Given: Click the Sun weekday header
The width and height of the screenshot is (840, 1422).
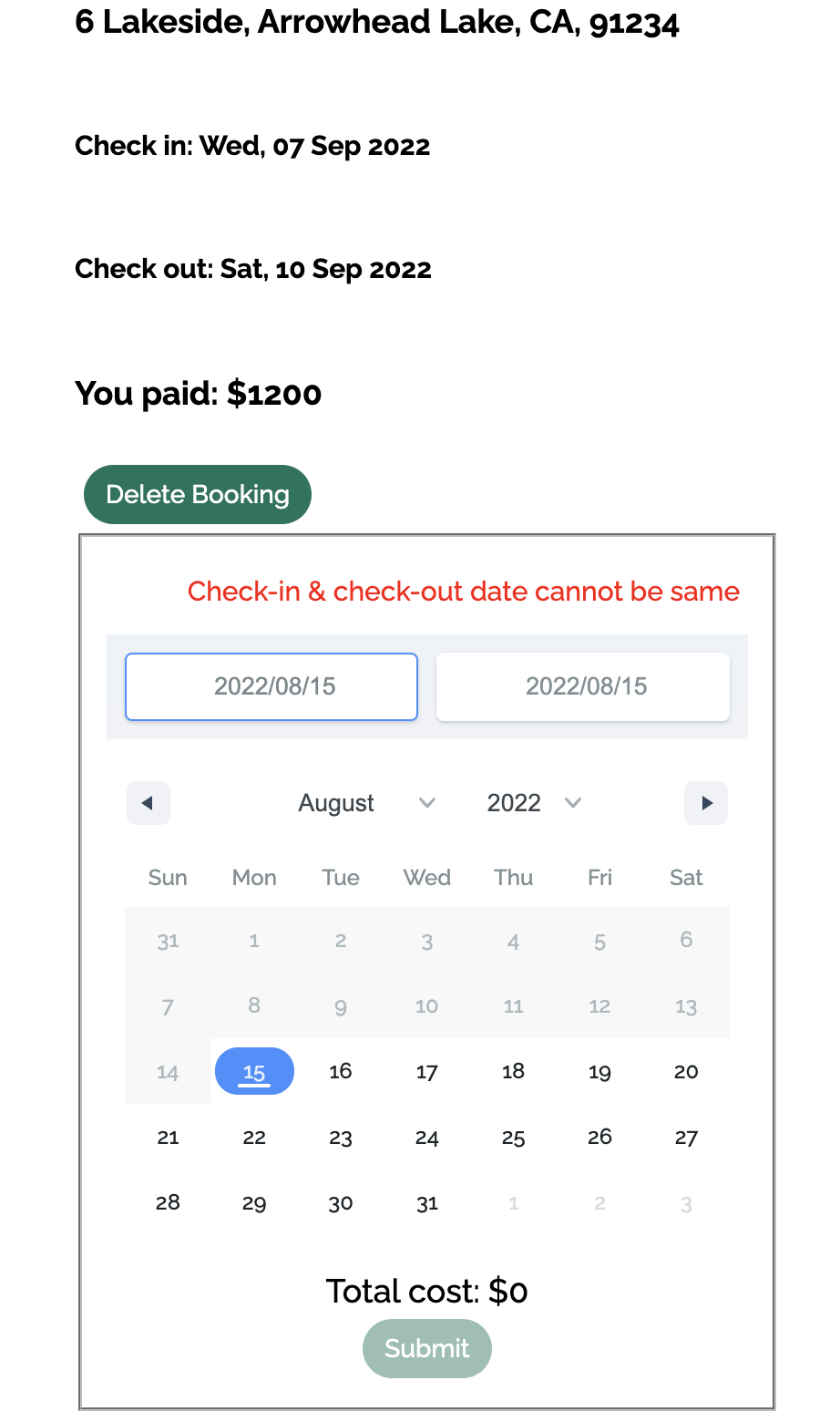Looking at the screenshot, I should [x=168, y=877].
